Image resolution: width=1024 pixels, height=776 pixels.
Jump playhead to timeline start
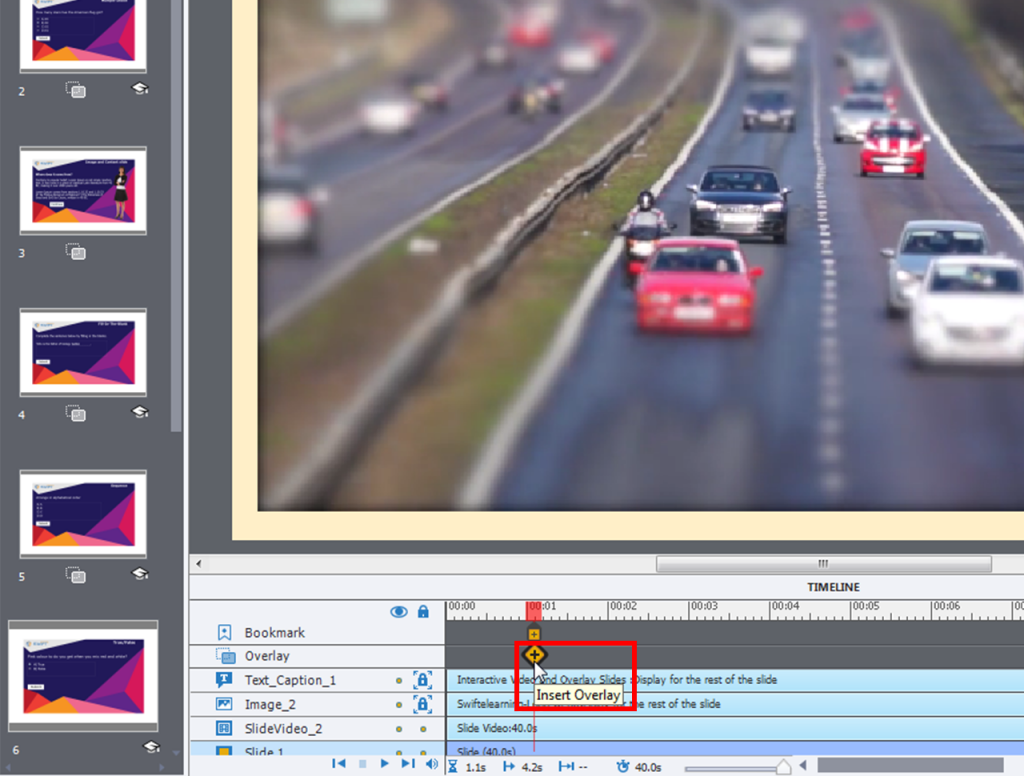[x=339, y=764]
